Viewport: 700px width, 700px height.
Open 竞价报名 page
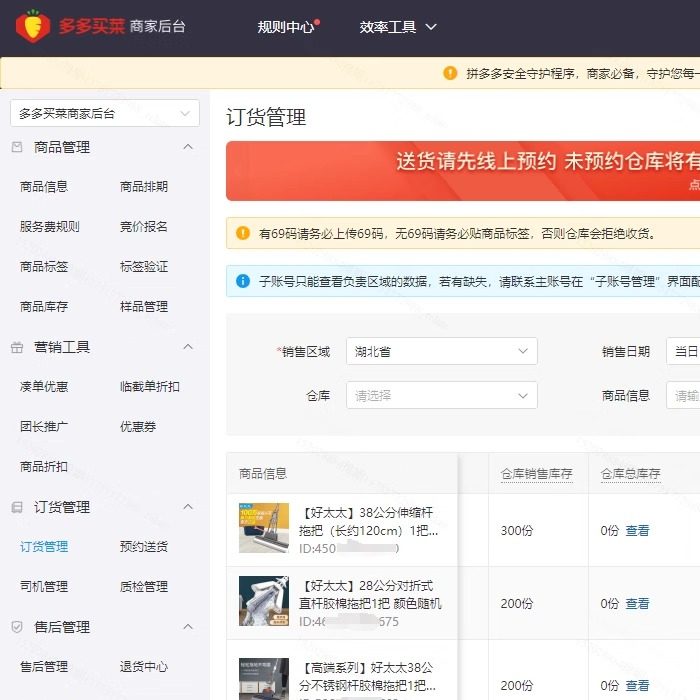point(144,226)
